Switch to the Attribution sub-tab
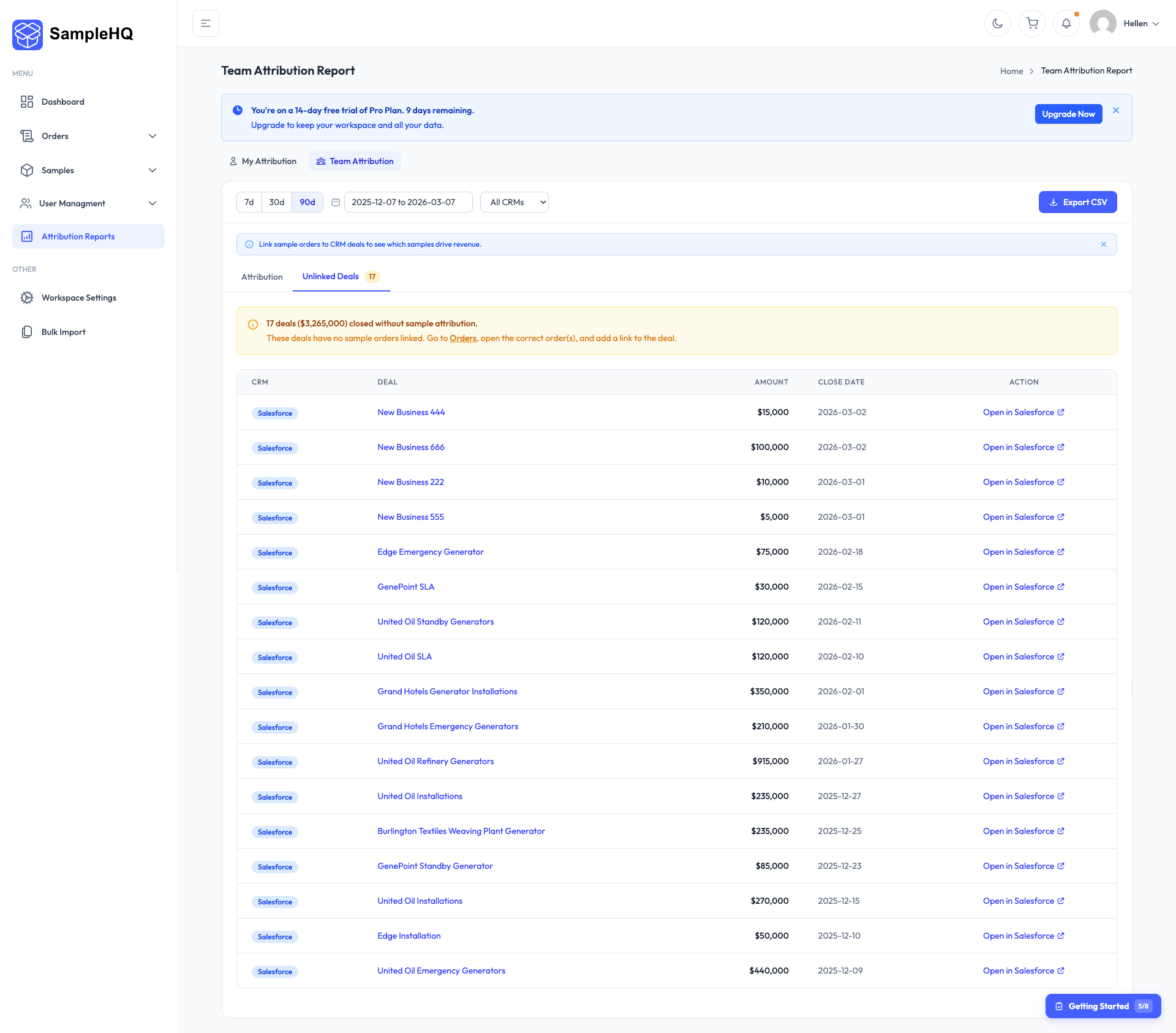 [x=262, y=277]
